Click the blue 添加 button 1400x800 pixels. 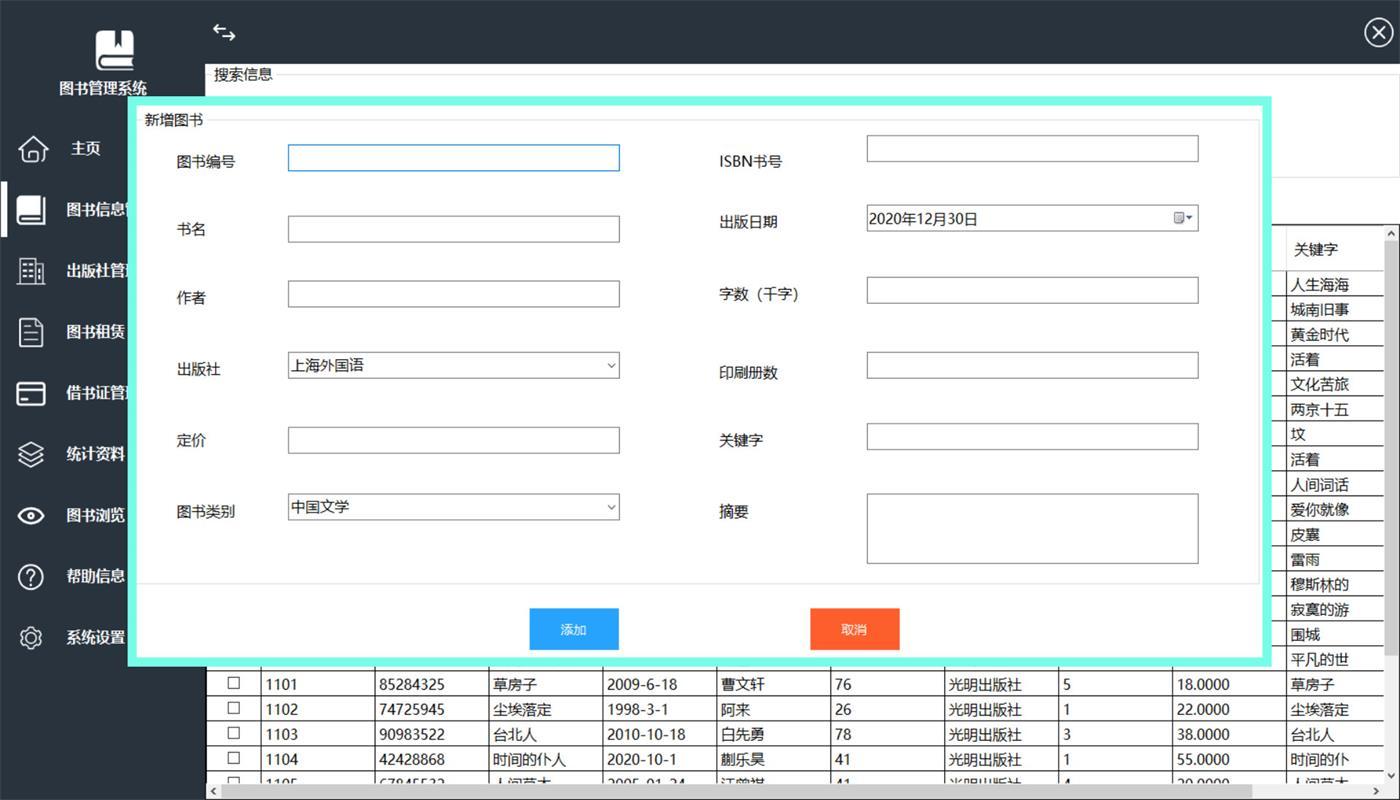[574, 629]
